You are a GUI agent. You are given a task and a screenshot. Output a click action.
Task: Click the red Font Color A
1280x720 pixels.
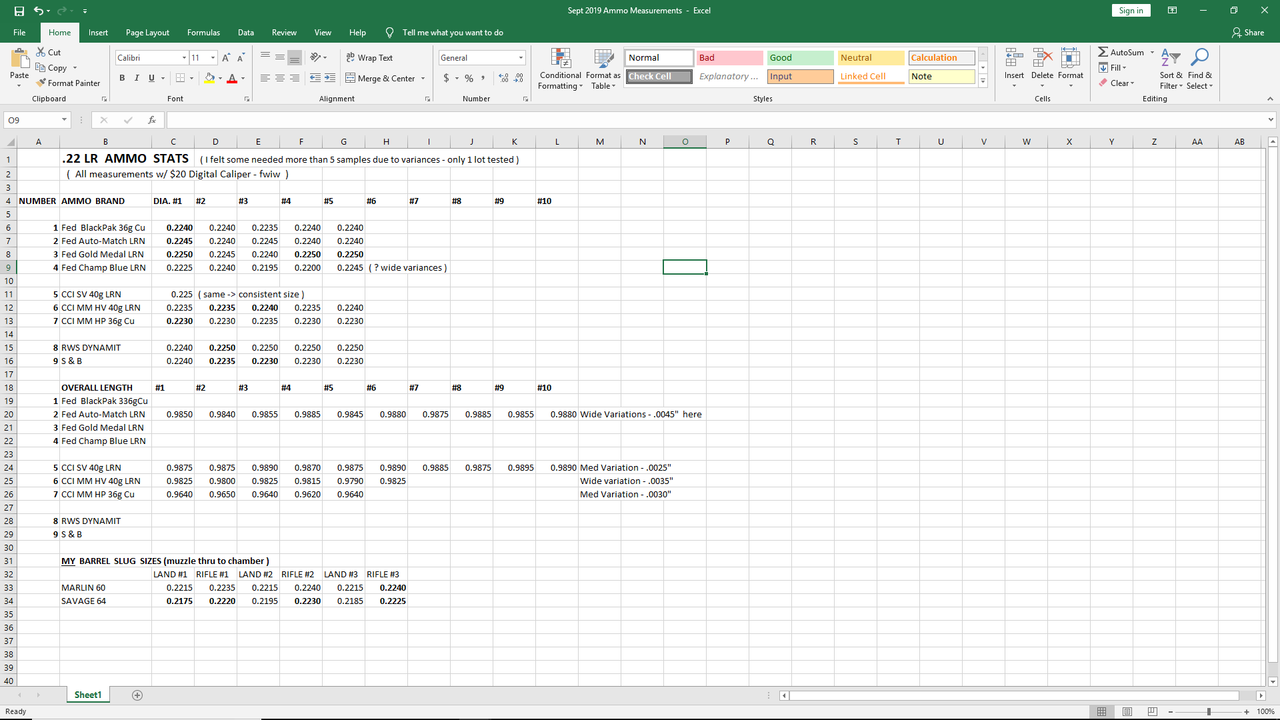(231, 78)
